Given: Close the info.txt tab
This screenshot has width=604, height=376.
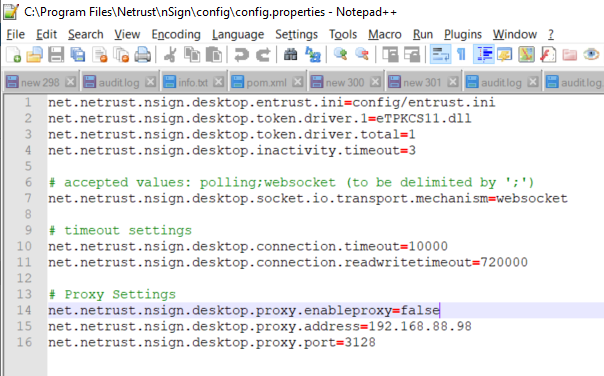Looking at the screenshot, I should [x=218, y=82].
